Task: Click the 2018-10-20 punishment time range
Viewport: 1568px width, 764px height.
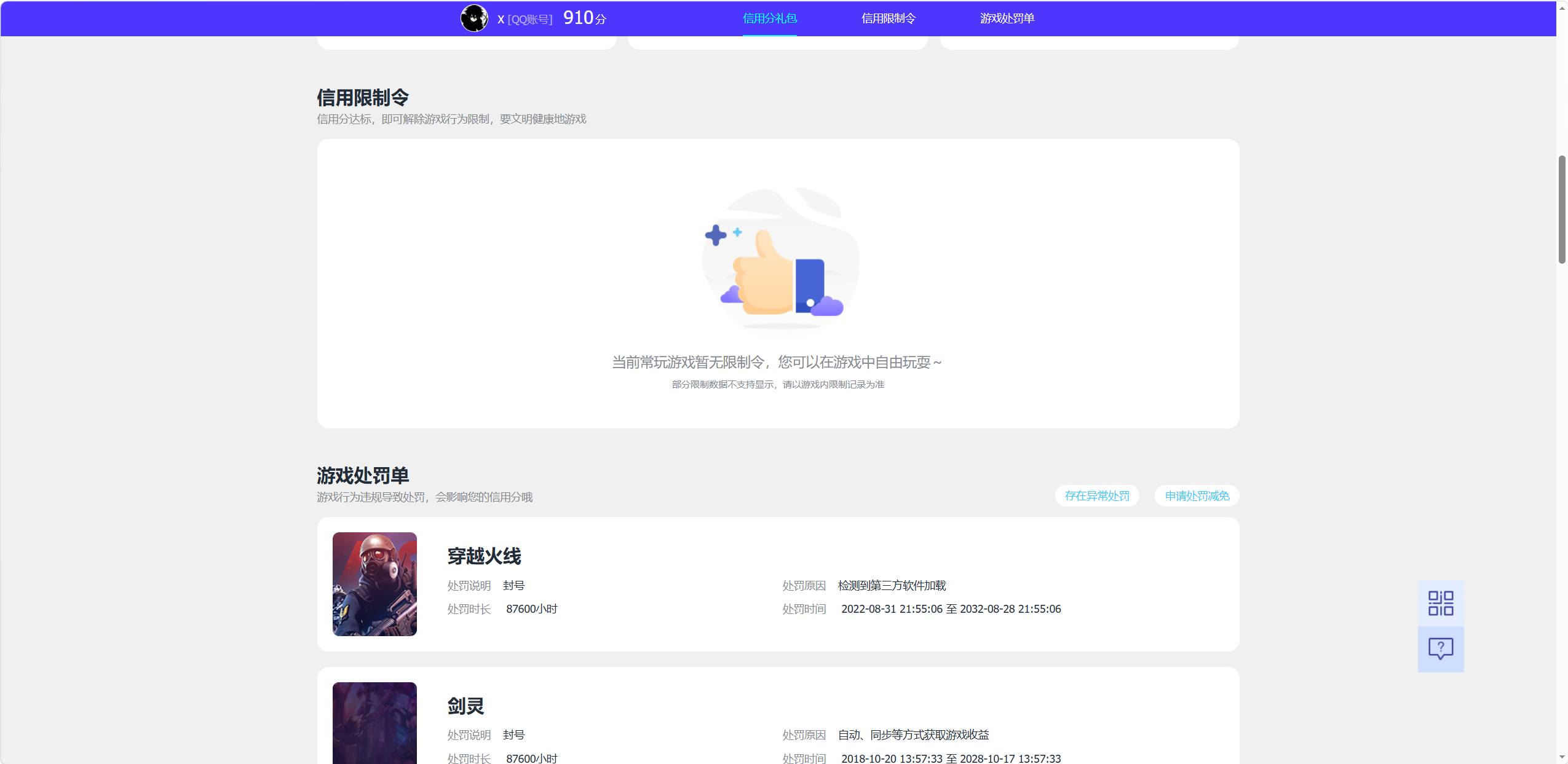Action: coord(951,758)
